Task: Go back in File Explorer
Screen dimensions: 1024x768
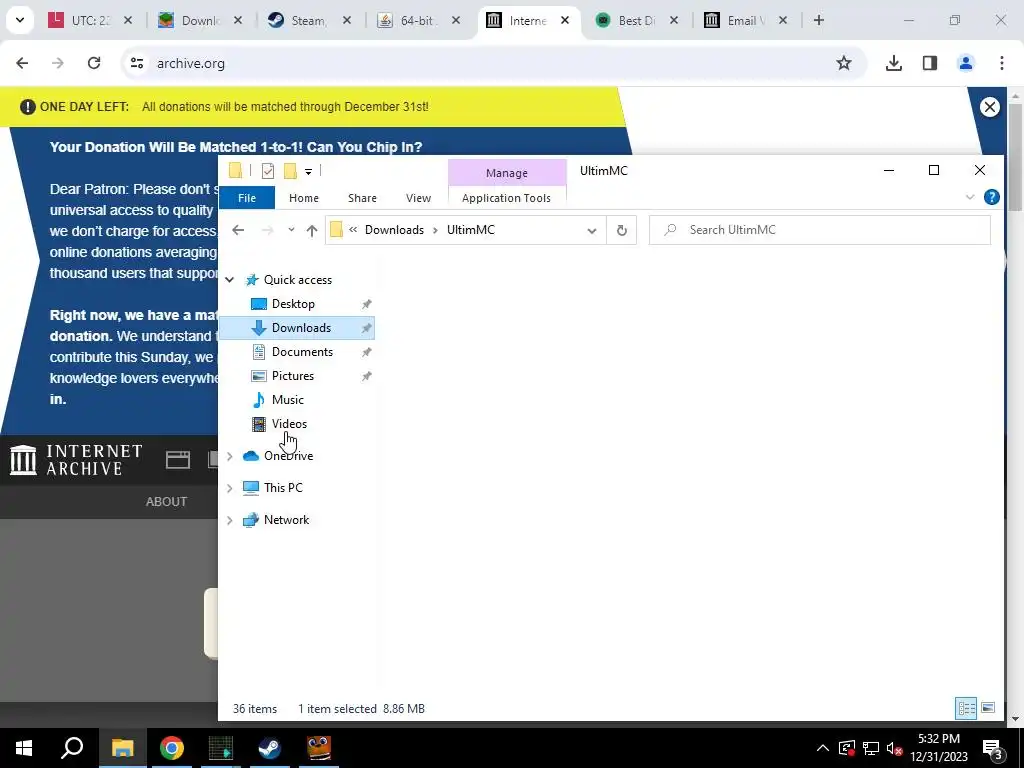Action: pos(238,230)
